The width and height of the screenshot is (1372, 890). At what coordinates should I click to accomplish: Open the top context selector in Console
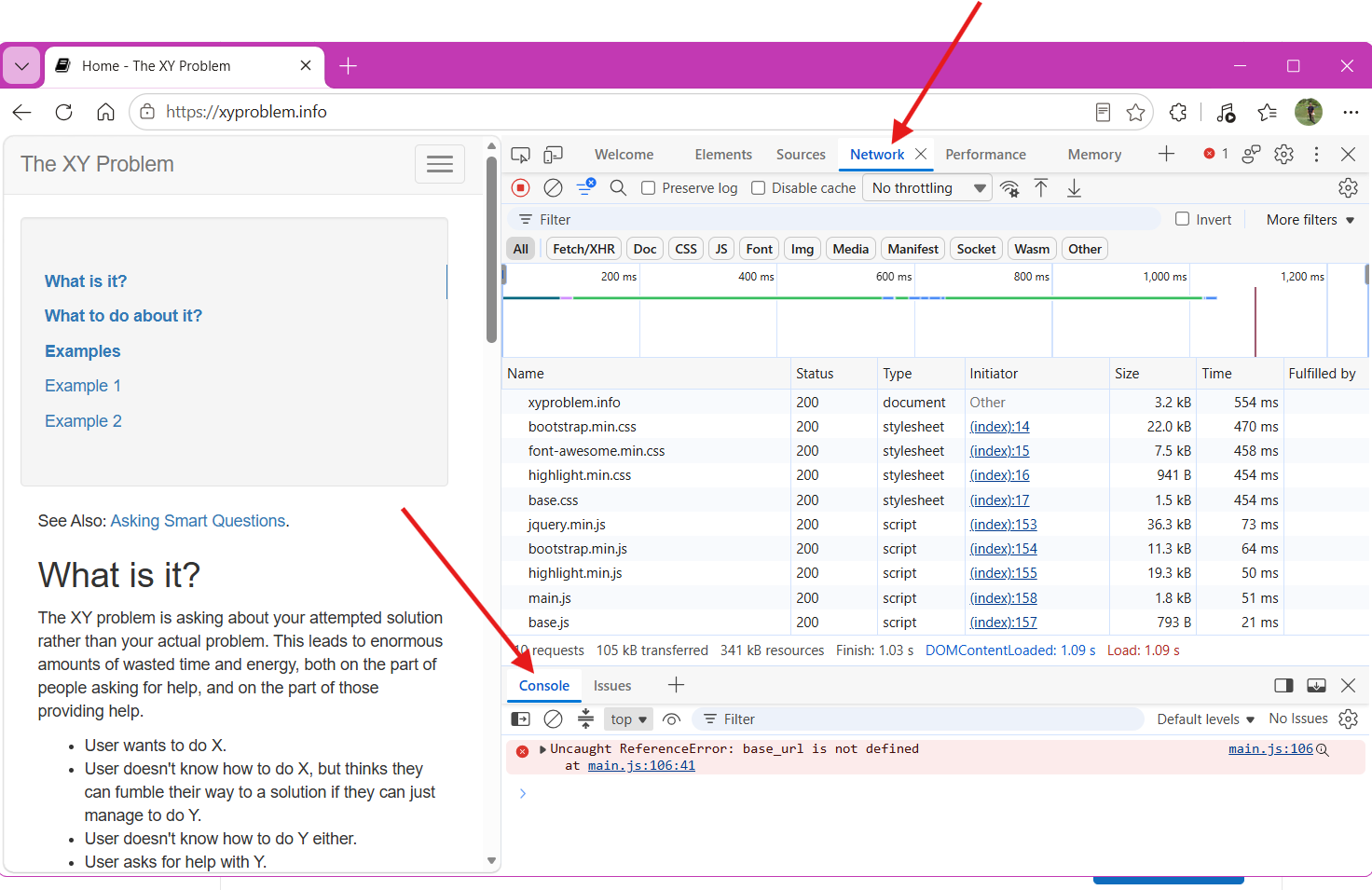tap(629, 719)
